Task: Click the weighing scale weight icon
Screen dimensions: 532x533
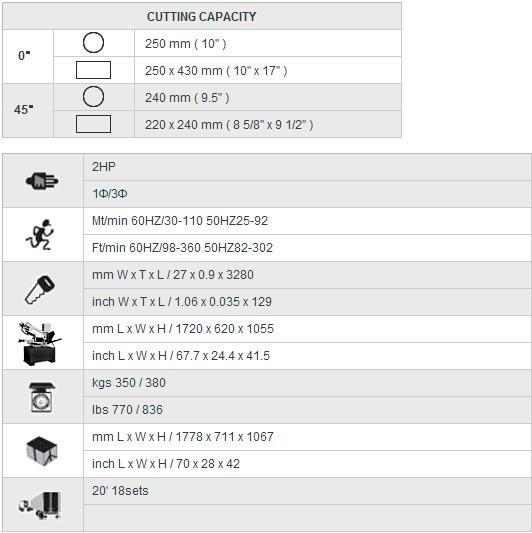Action: 41,397
